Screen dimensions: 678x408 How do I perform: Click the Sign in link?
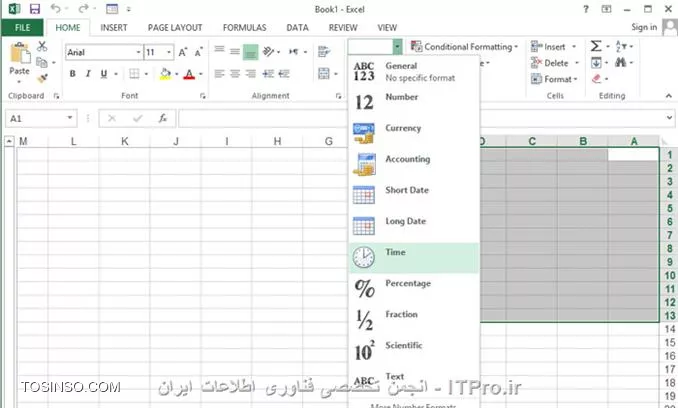tap(644, 27)
